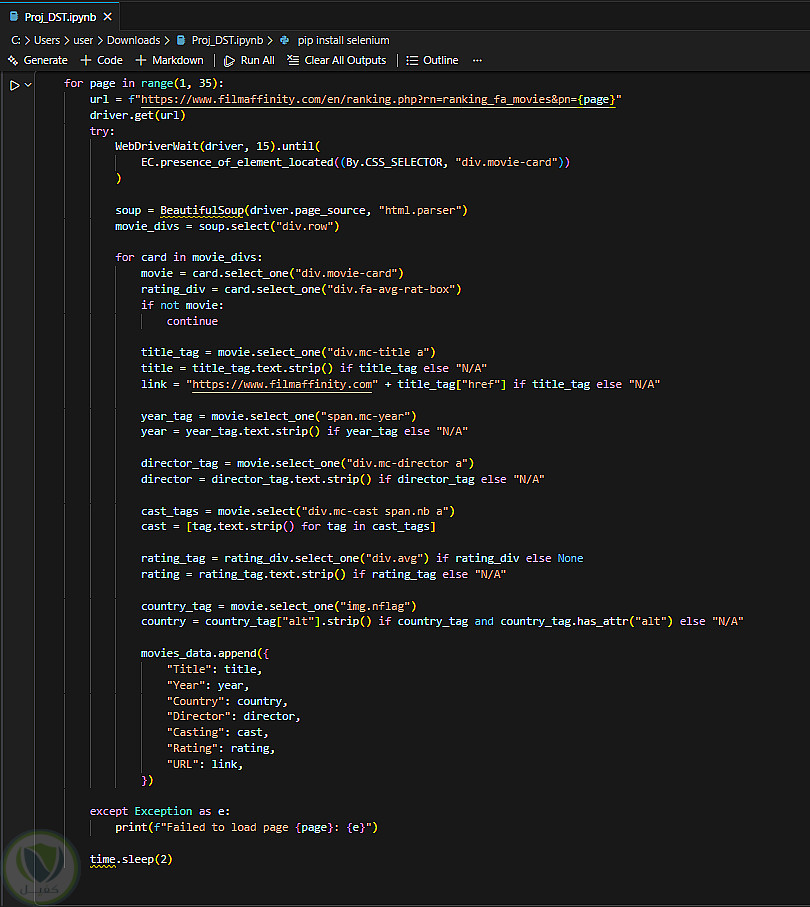Click the 'director_tag = movie.select_one' line
Screen dimensions: 810x907
point(307,463)
